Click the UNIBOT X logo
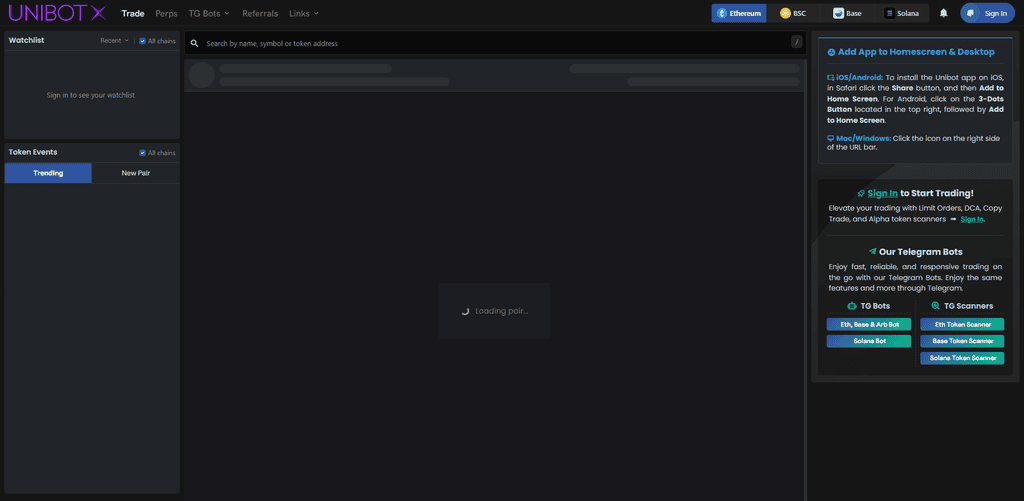The height and width of the screenshot is (501, 1024). click(57, 13)
